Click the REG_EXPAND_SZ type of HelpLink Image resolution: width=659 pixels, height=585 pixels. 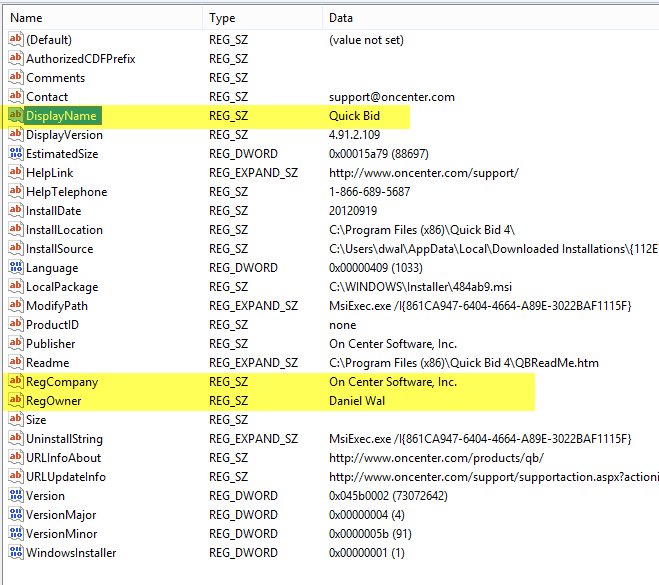[x=253, y=173]
